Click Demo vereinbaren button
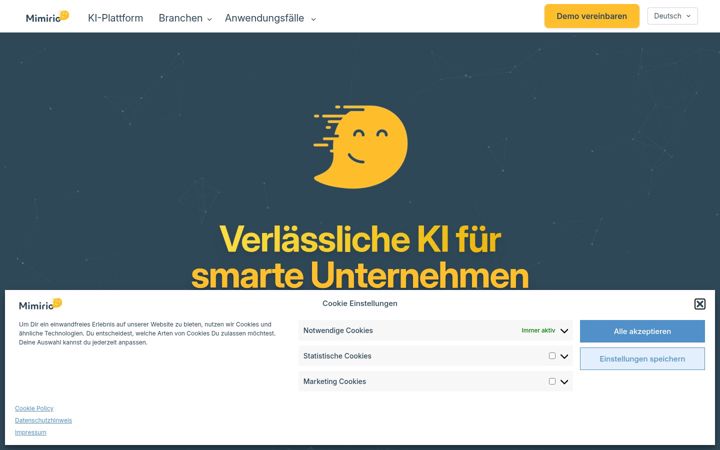This screenshot has height=450, width=720. [591, 16]
